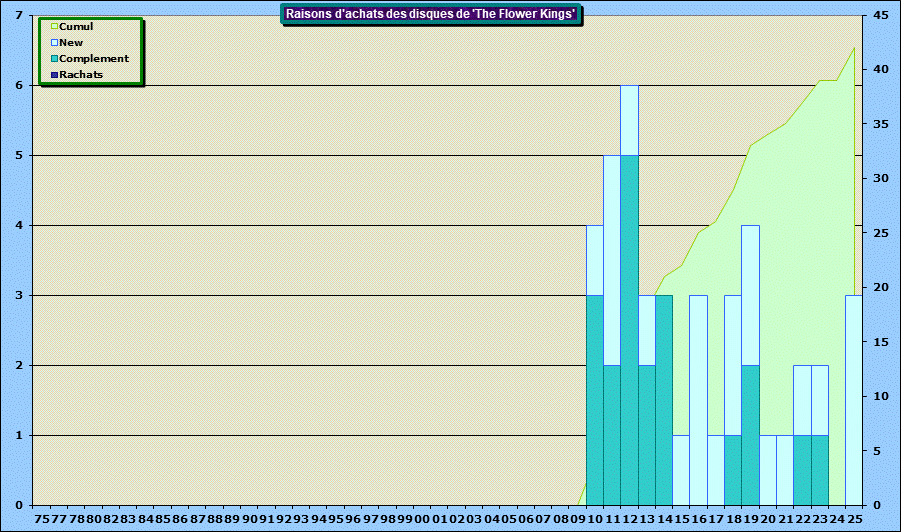Click the teal Complement bar for year 14
The image size is (901, 532).
coord(663,400)
